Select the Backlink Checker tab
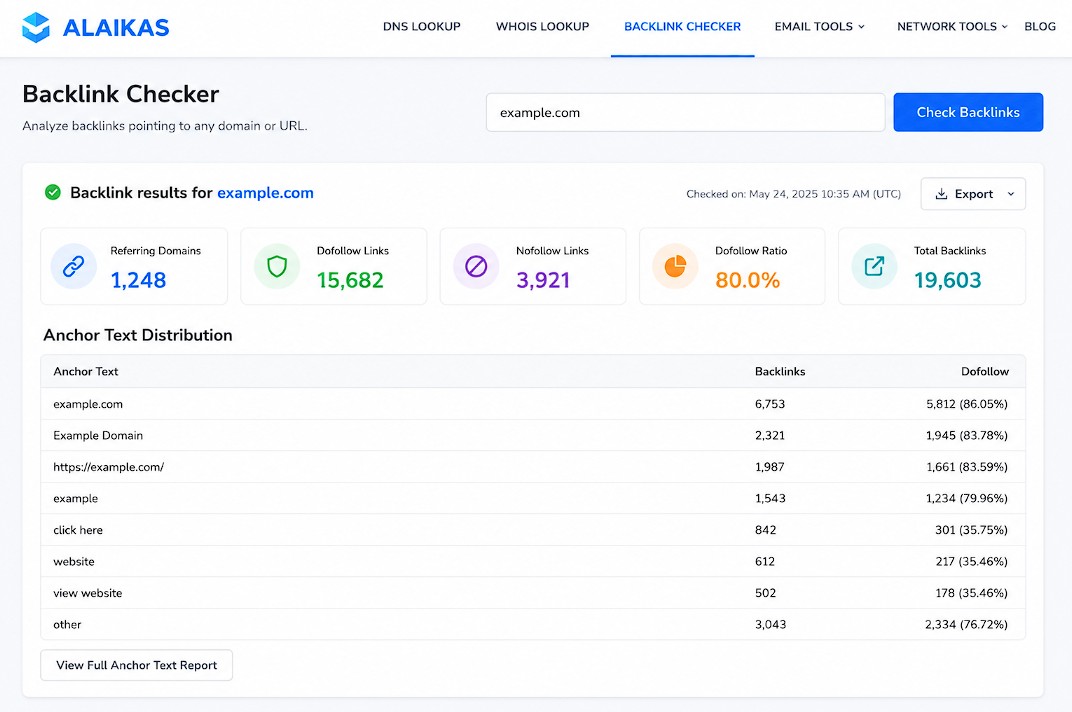Viewport: 1072px width, 712px height. tap(682, 27)
